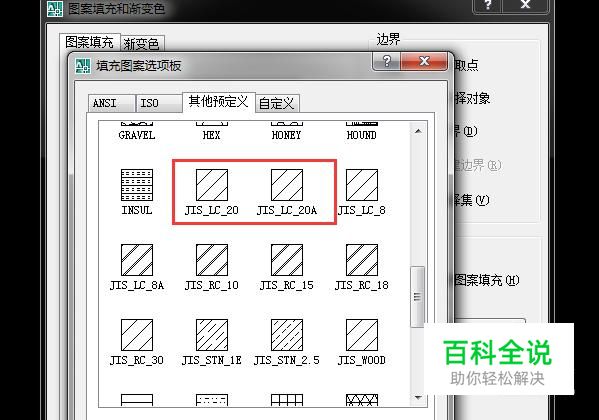Click help button of 图案填充和渐变色 window
This screenshot has height=420, width=599.
click(x=488, y=5)
